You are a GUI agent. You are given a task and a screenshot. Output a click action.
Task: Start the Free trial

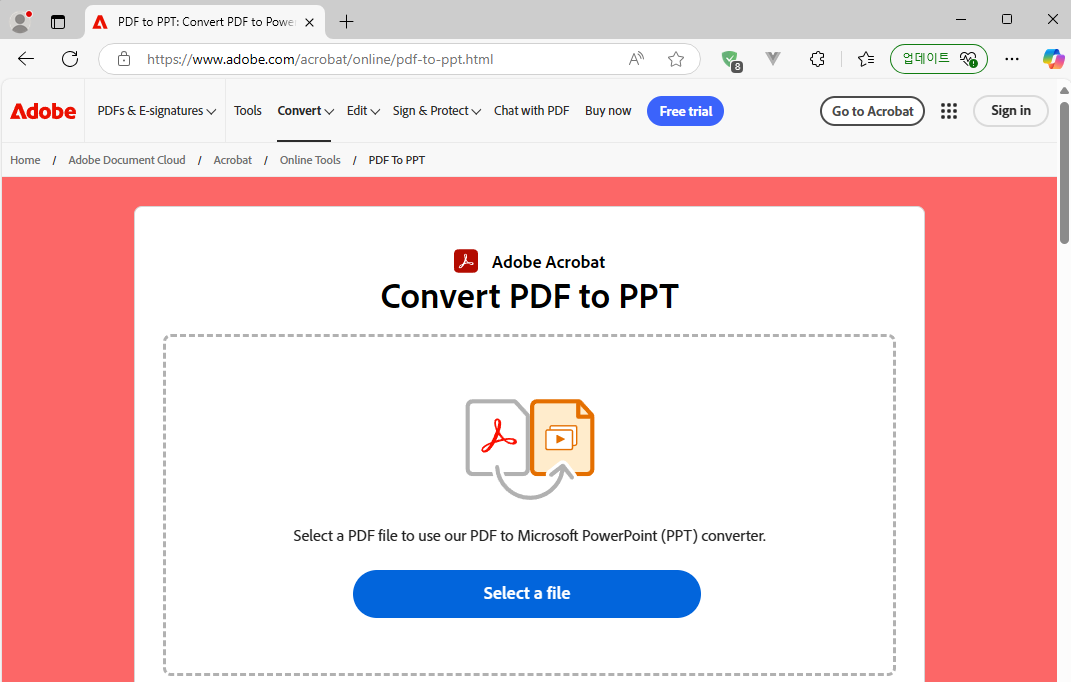pyautogui.click(x=685, y=111)
